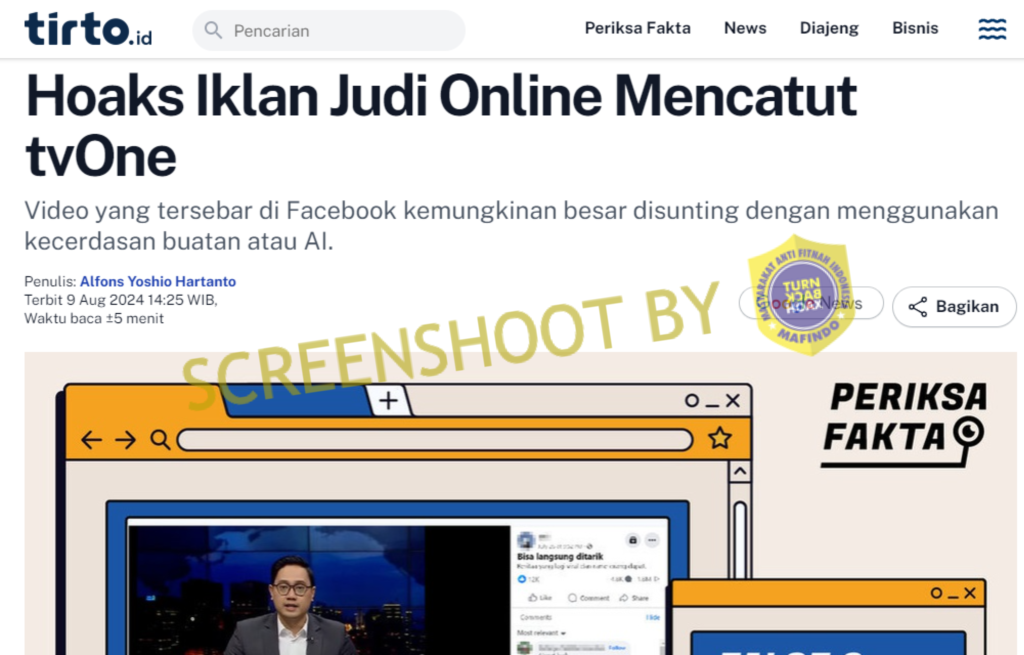Select the subtitle about the Facebook video
The width and height of the screenshot is (1024, 655).
pos(511,226)
